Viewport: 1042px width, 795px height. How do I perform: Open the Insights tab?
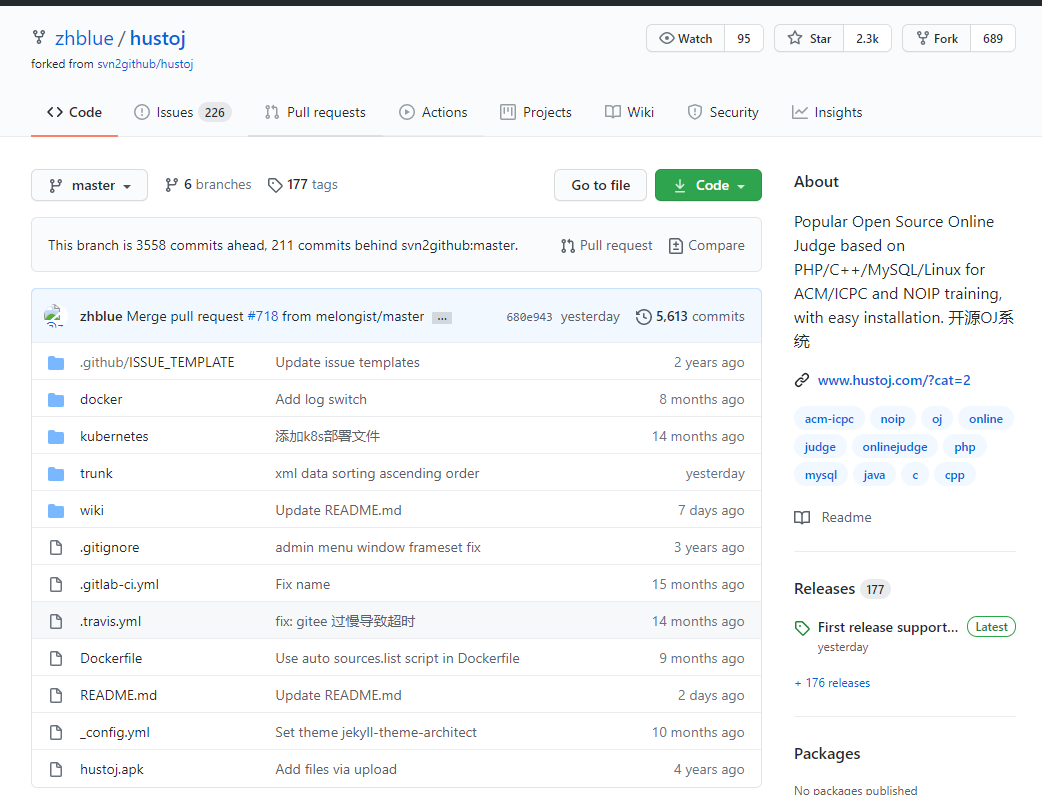click(x=827, y=112)
